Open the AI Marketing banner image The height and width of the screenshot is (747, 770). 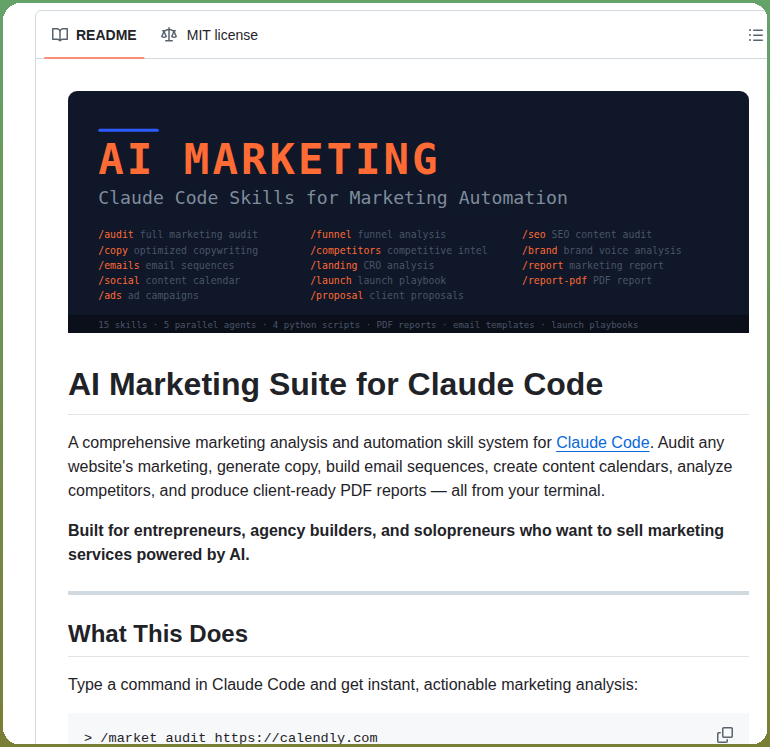pos(408,212)
